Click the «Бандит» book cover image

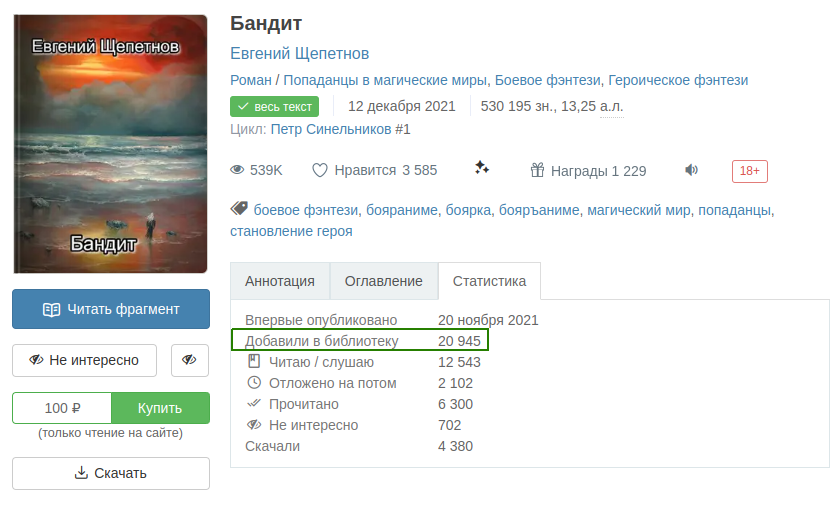coord(110,144)
